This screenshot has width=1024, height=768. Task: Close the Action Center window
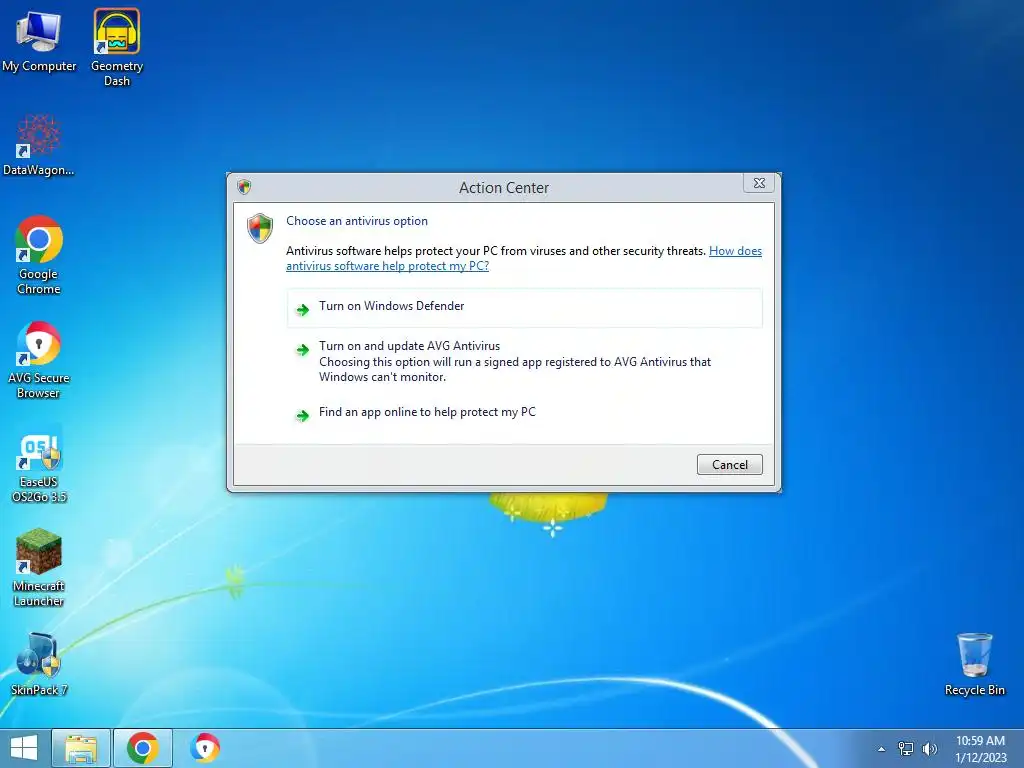click(x=759, y=184)
